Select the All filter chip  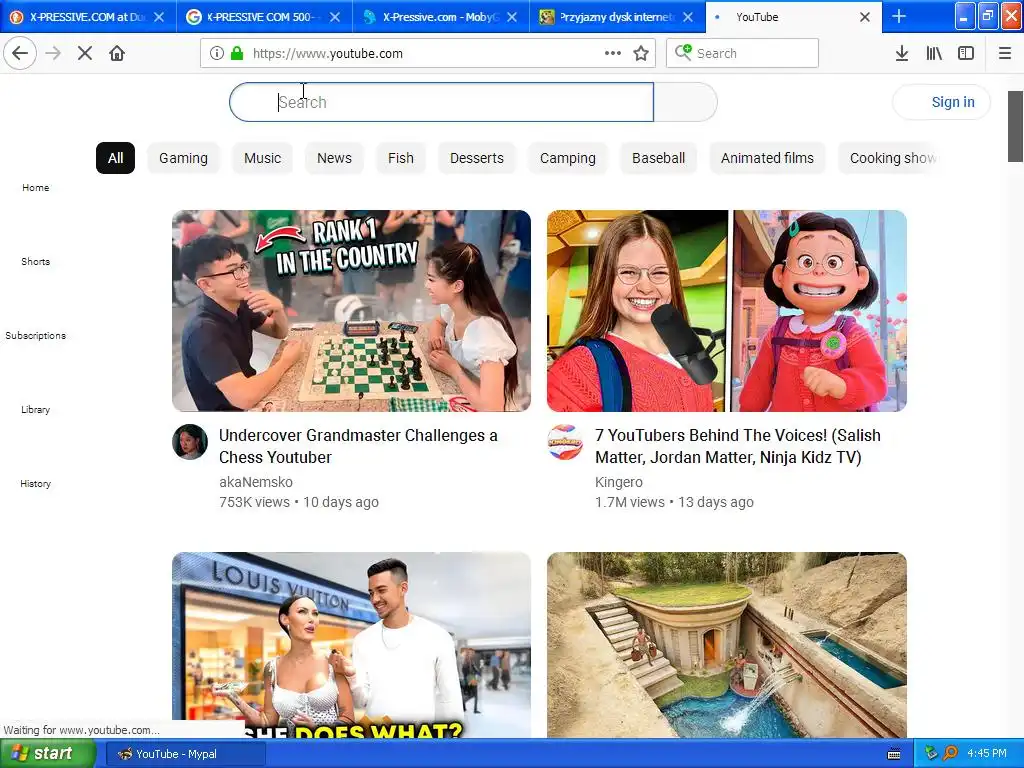(116, 158)
